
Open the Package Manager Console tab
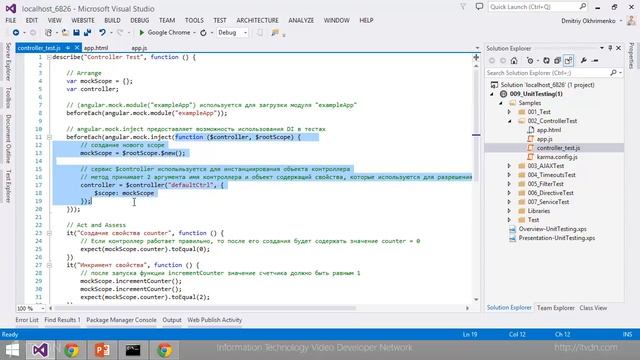point(121,320)
